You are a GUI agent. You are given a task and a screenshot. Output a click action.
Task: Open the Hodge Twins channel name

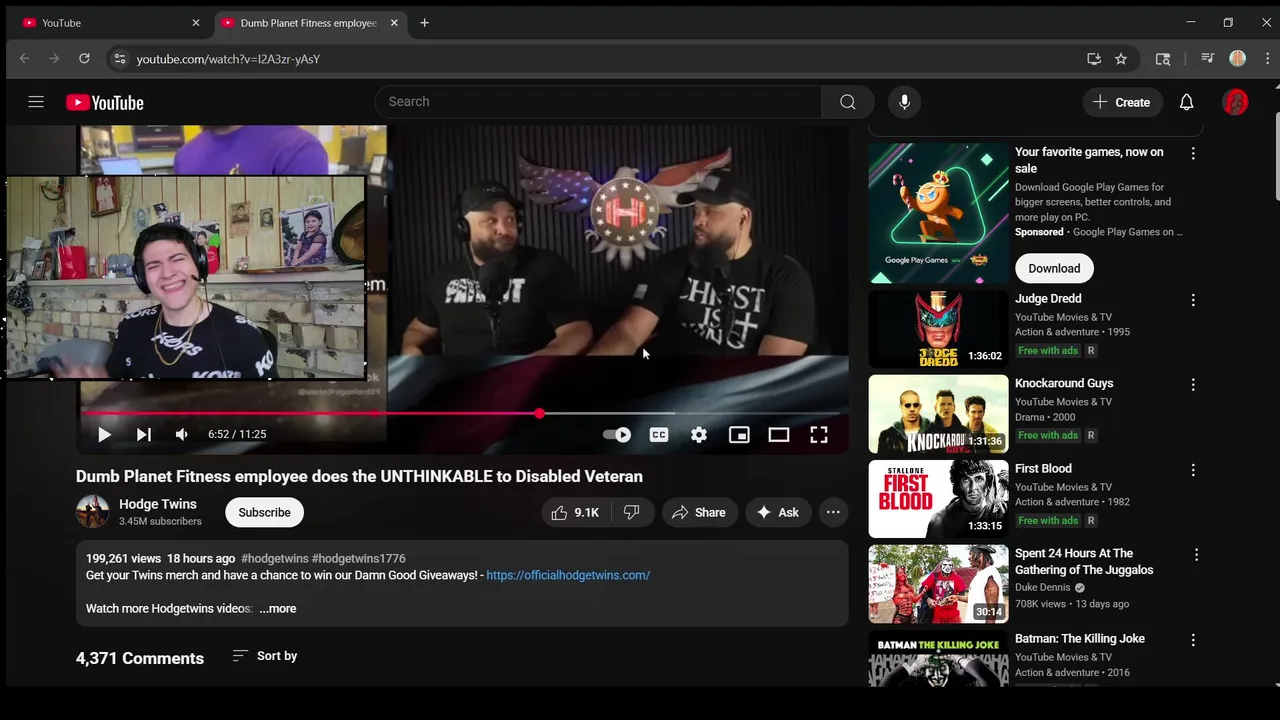click(158, 504)
